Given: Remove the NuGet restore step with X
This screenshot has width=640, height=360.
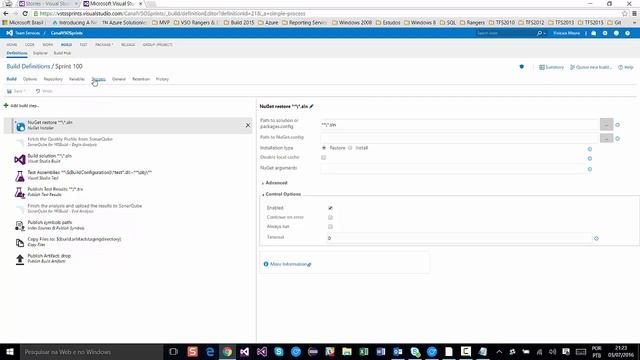Looking at the screenshot, I should click(248, 125).
